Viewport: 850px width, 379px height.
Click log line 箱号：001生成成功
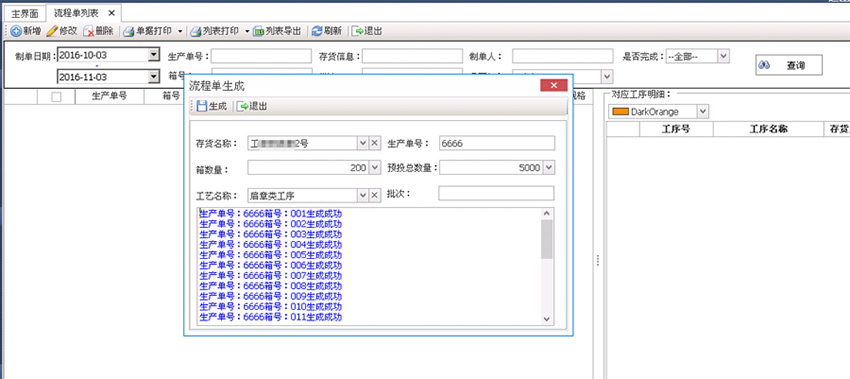[271, 214]
